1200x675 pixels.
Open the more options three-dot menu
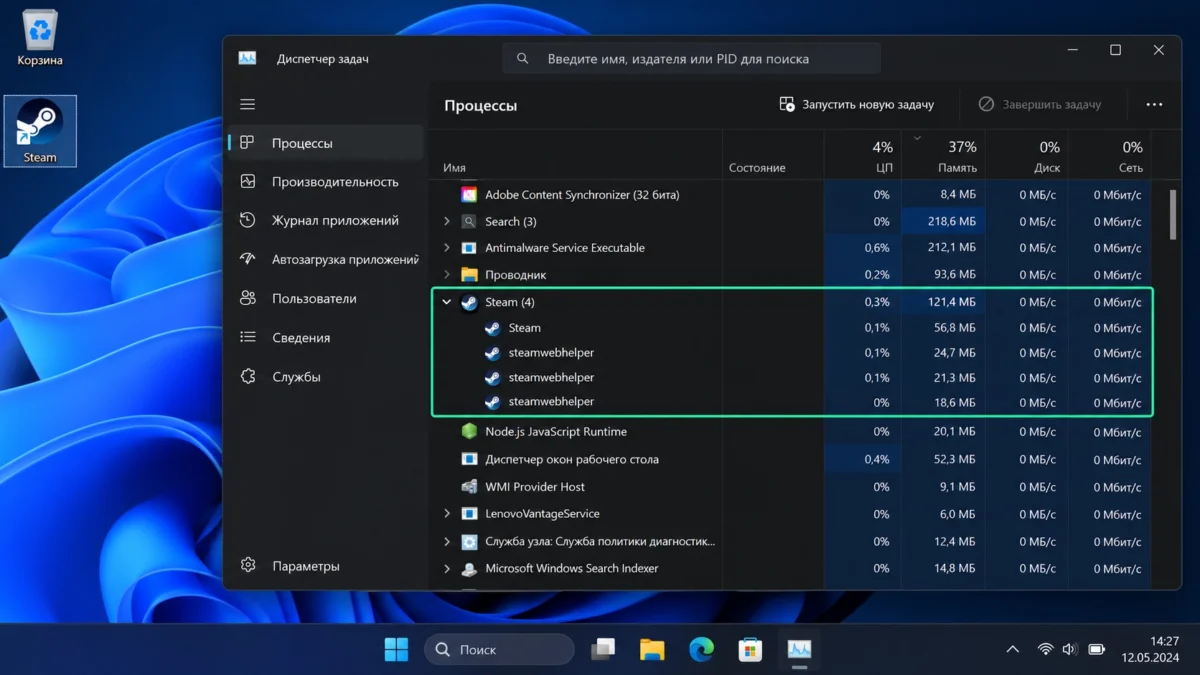[x=1154, y=104]
